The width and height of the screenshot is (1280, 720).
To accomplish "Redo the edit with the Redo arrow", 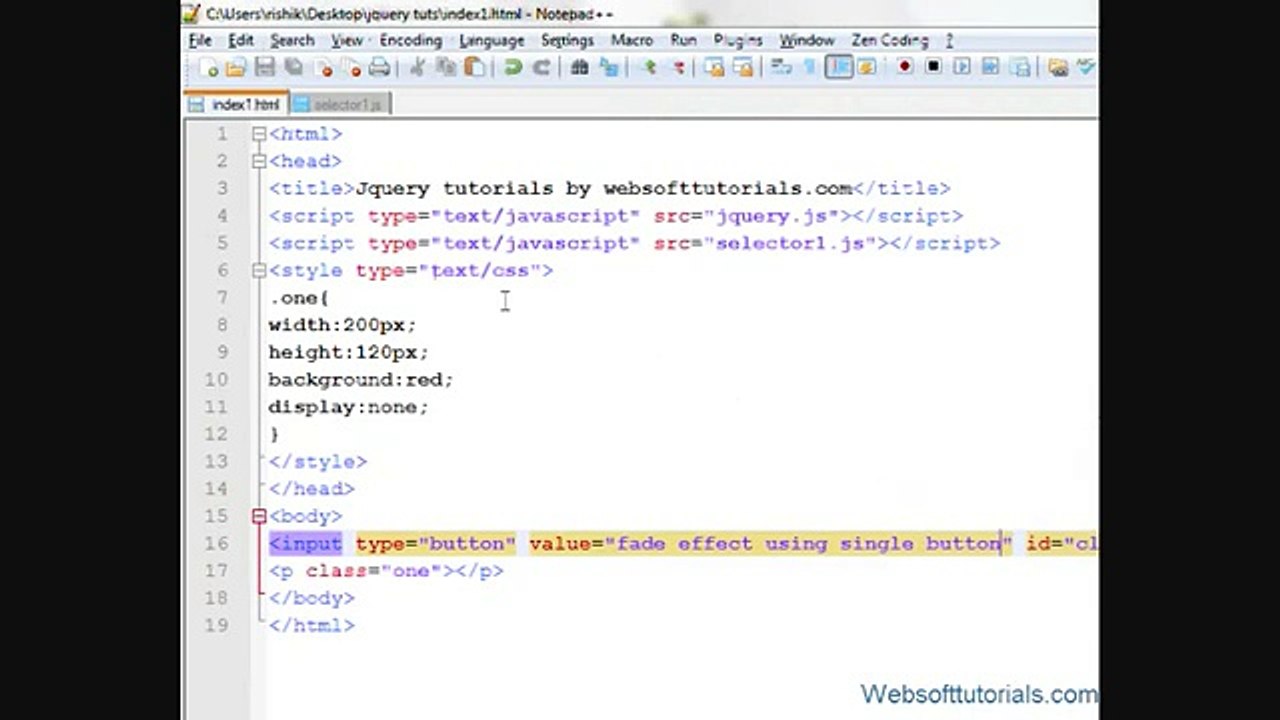I will pyautogui.click(x=541, y=68).
